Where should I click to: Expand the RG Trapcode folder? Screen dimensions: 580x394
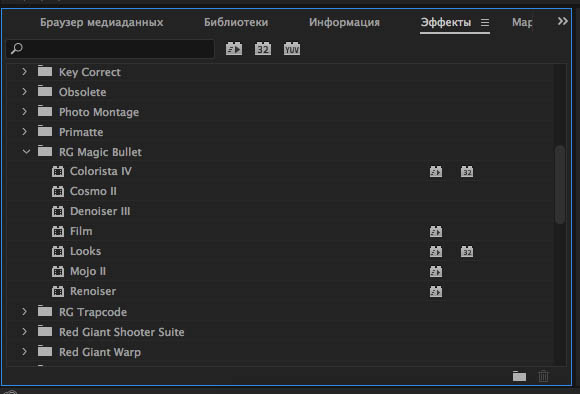(24, 312)
